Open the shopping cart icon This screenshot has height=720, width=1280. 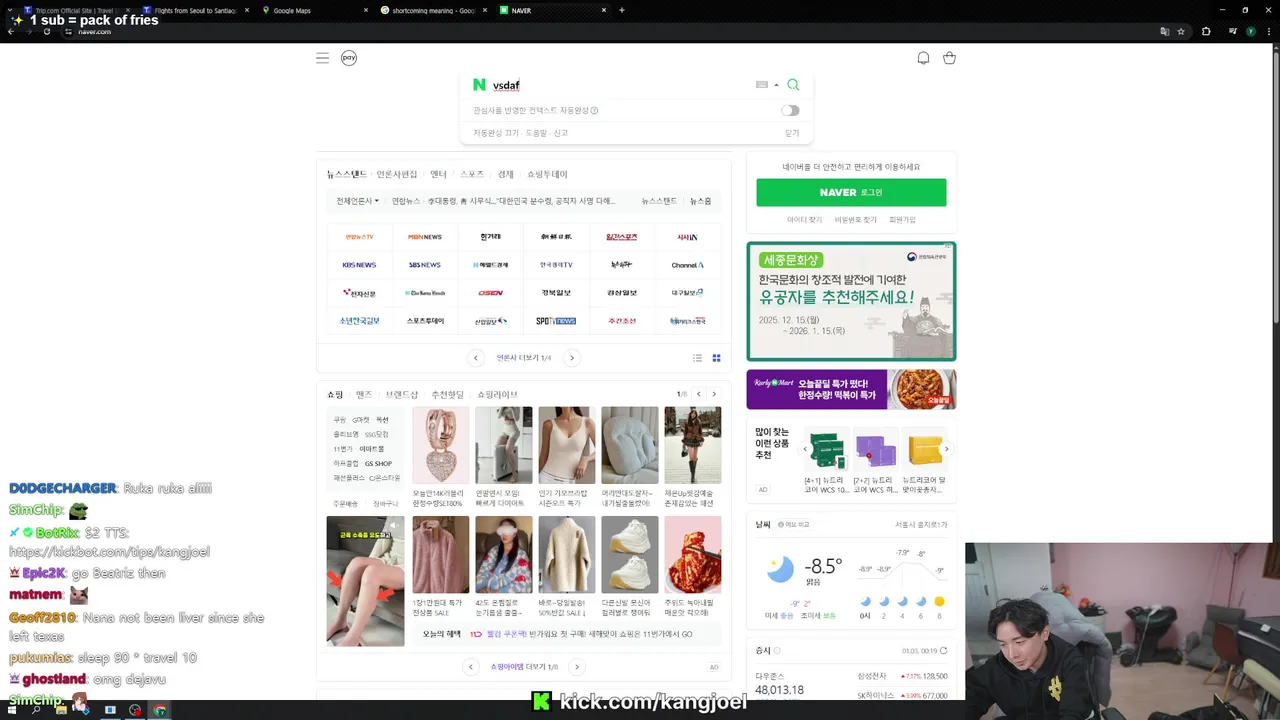pyautogui.click(x=949, y=58)
